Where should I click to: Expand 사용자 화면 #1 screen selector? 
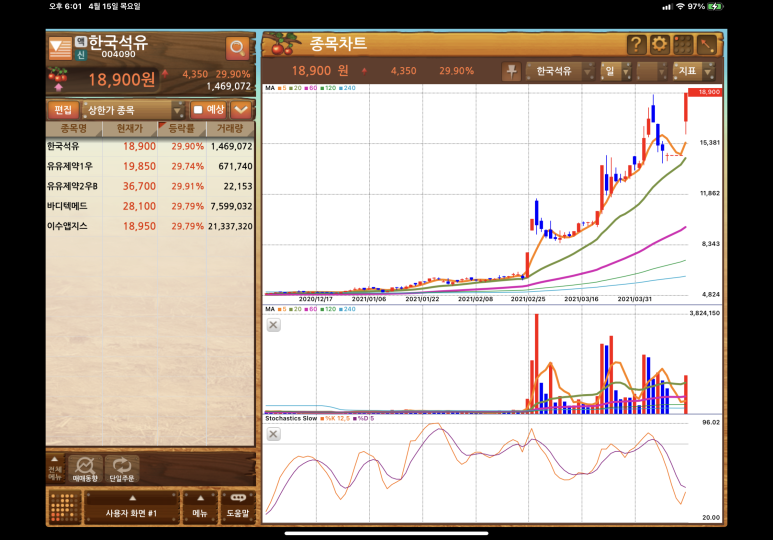pos(131,507)
